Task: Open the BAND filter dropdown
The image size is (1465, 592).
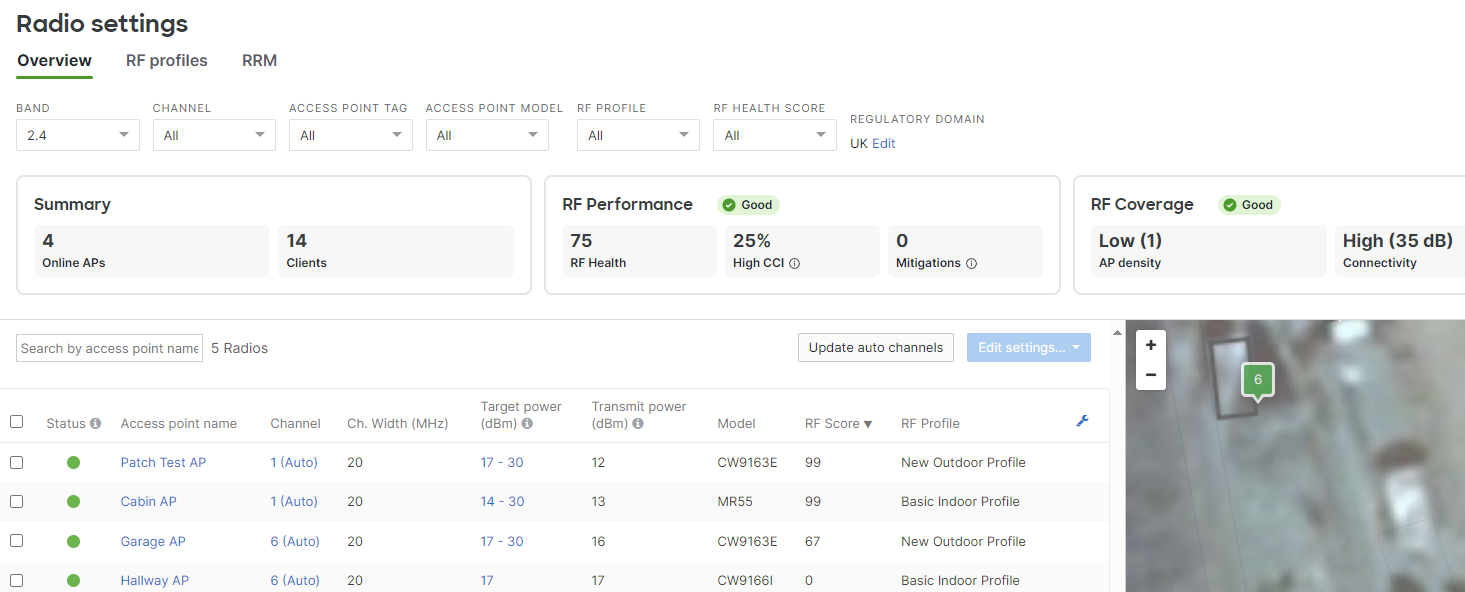Action: pyautogui.click(x=77, y=134)
